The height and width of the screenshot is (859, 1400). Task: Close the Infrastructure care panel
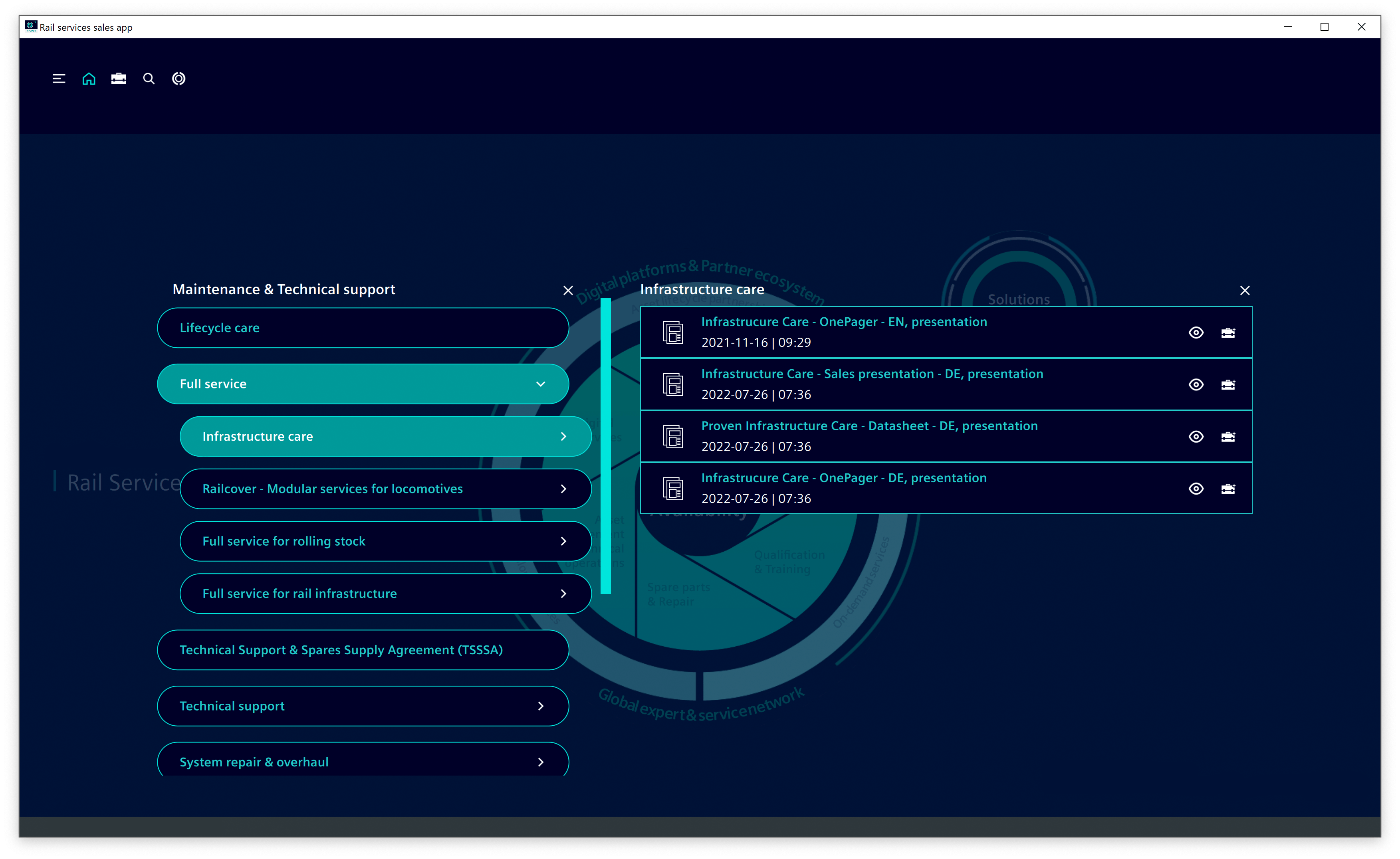(1244, 290)
